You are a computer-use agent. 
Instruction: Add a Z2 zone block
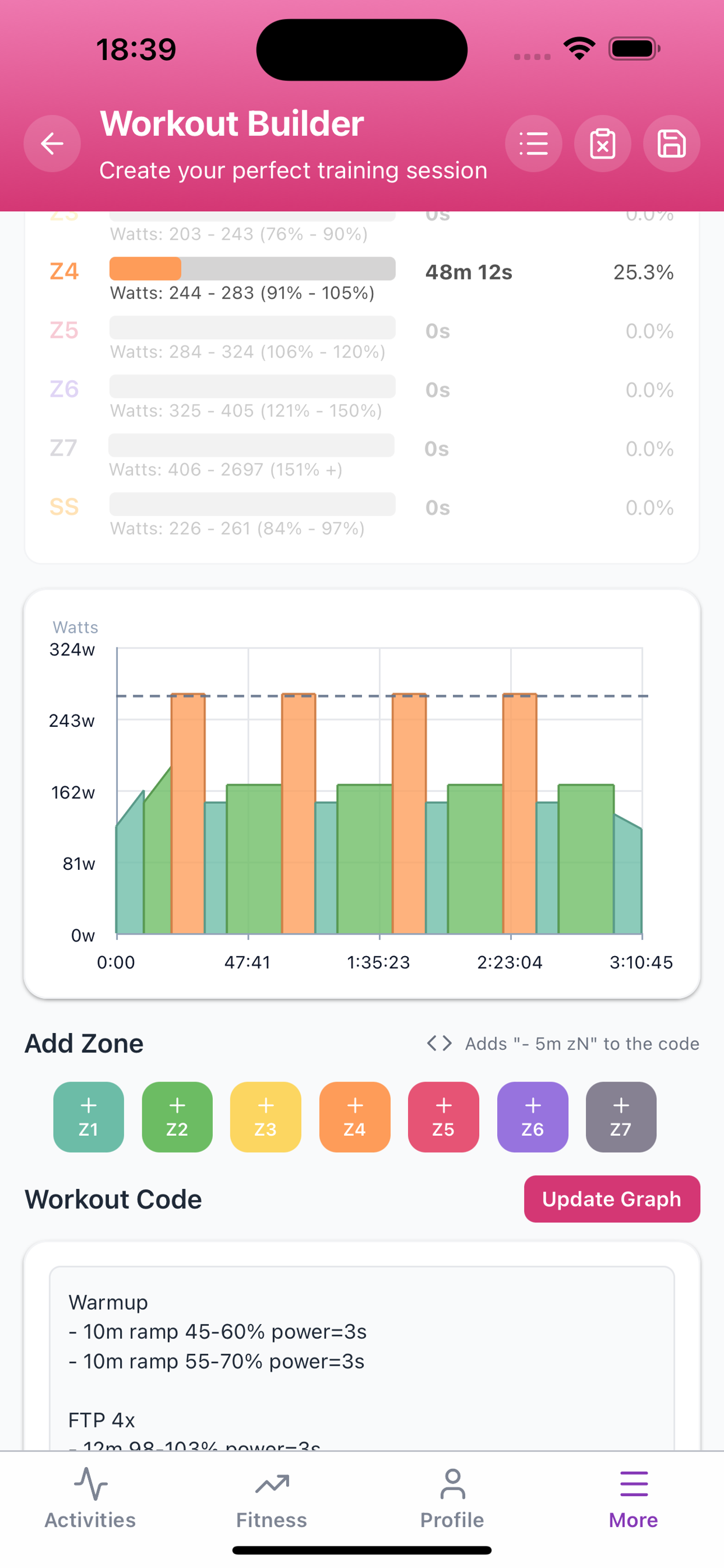177,1117
